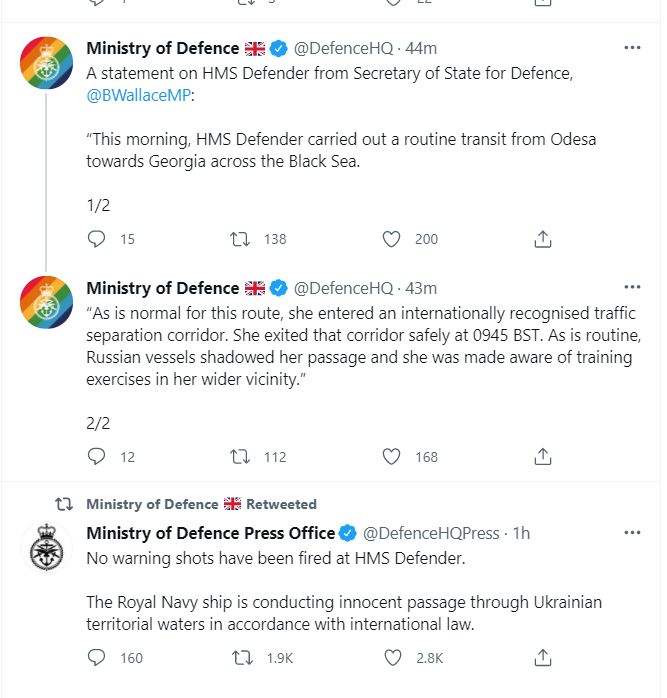Like the 2/2 tweet with 168 likes
Viewport: 667px width, 698px height.
(391, 457)
